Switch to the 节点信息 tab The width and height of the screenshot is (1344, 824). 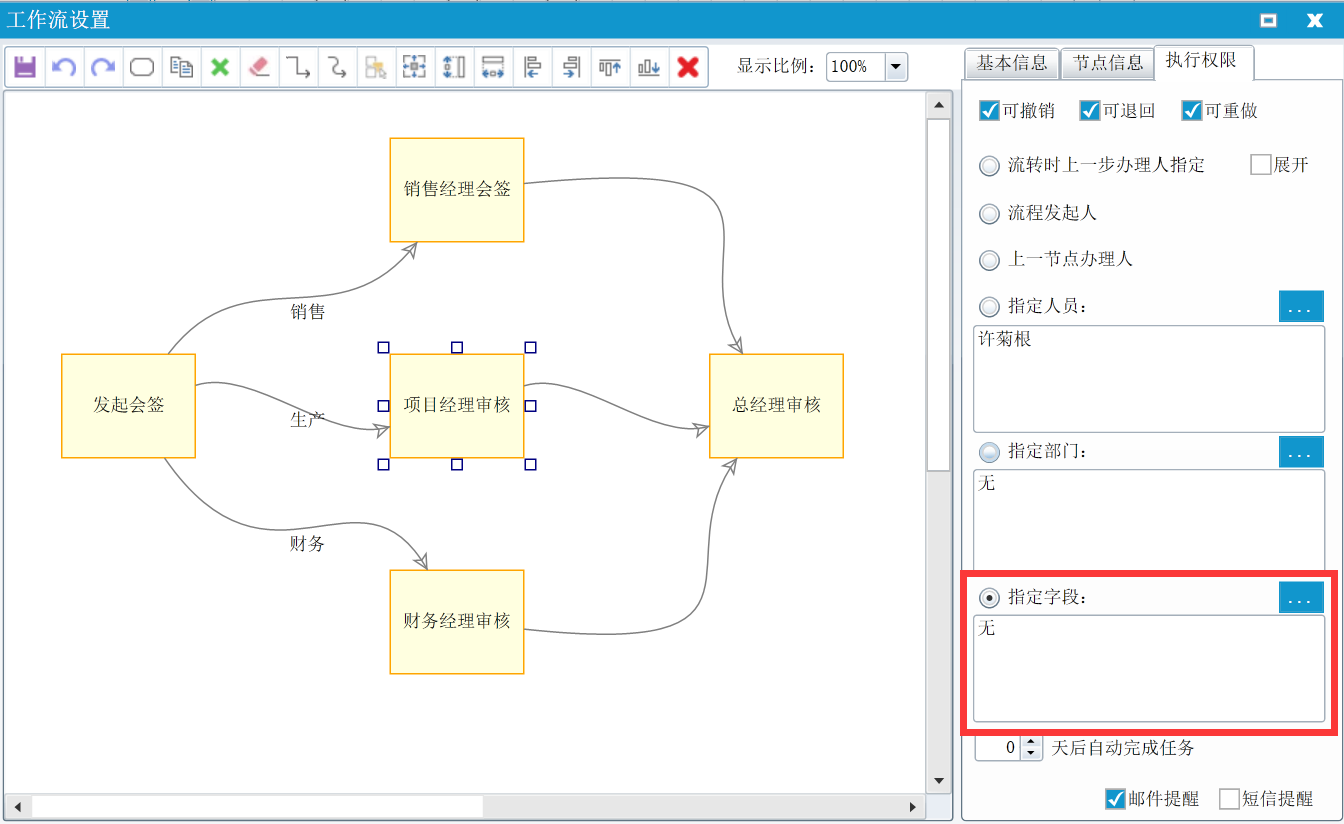1107,63
